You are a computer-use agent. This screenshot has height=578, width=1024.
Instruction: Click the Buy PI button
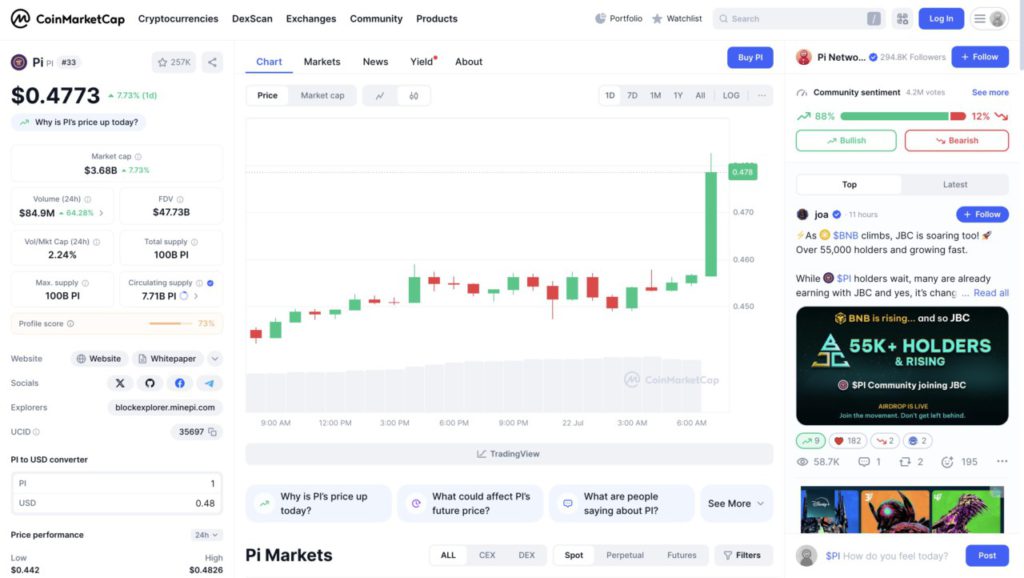point(750,57)
